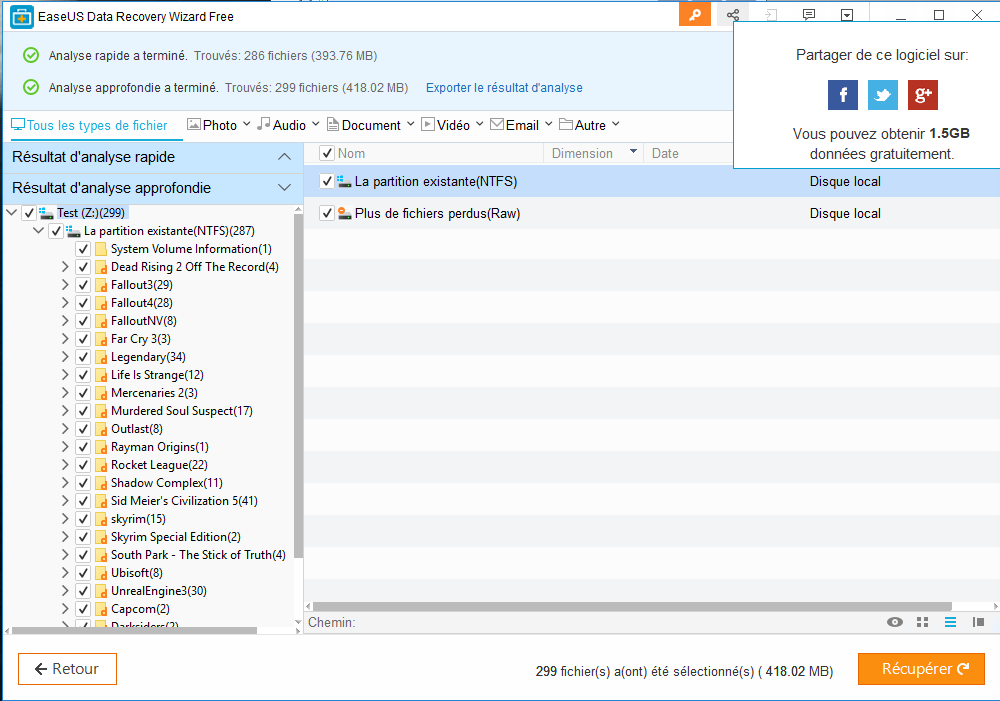Click the Récupérer button

pyautogui.click(x=921, y=669)
